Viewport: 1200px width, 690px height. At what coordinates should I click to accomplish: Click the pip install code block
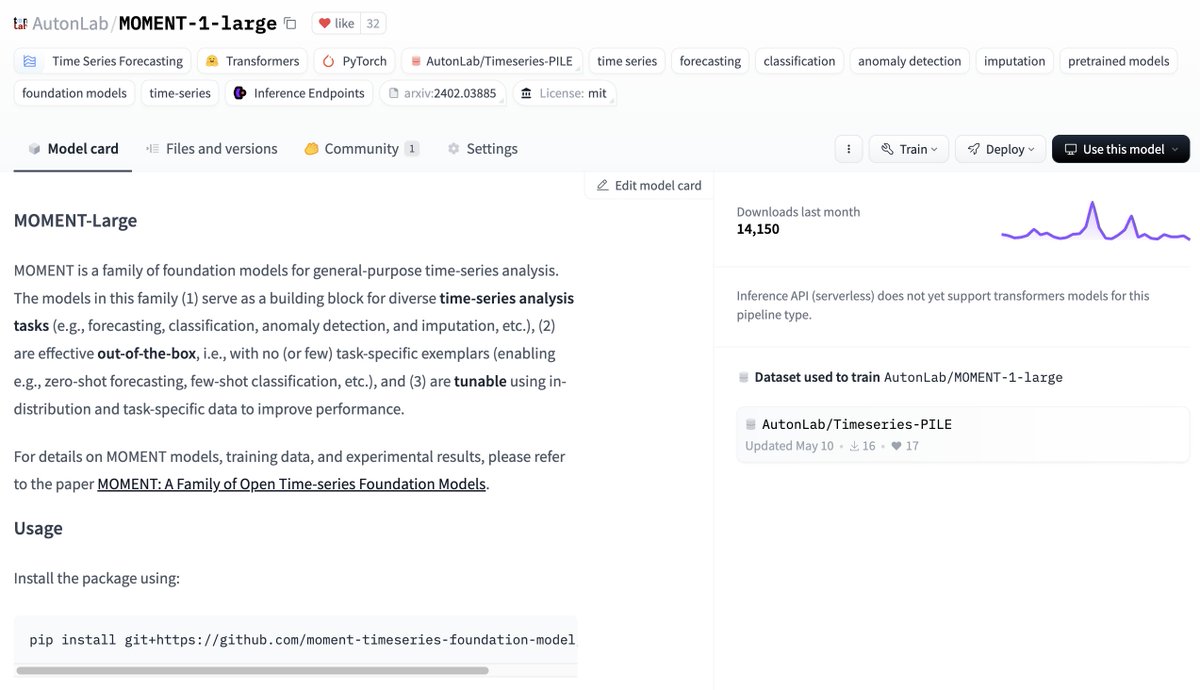coord(296,639)
